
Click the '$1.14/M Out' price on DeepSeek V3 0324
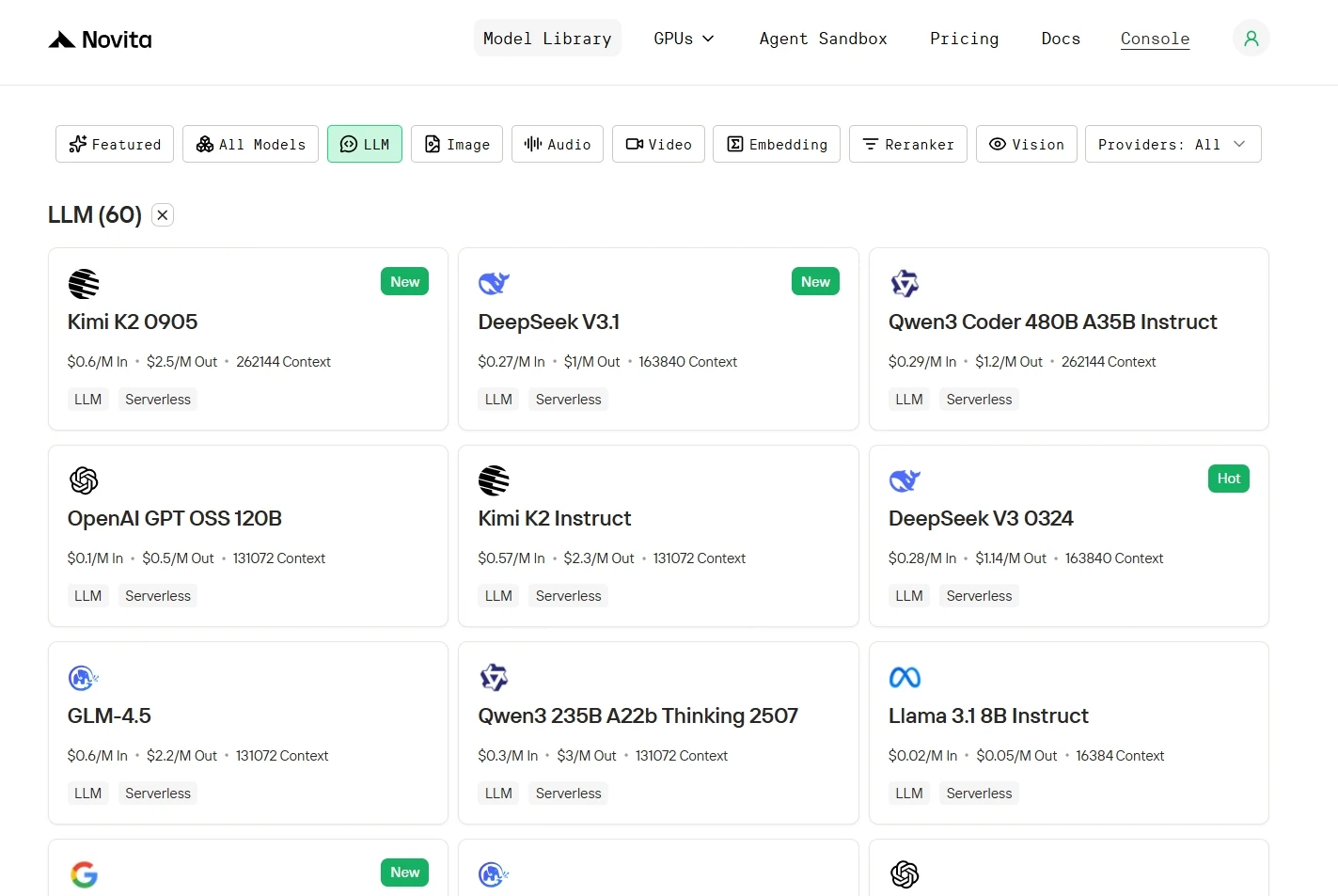pyautogui.click(x=1011, y=558)
